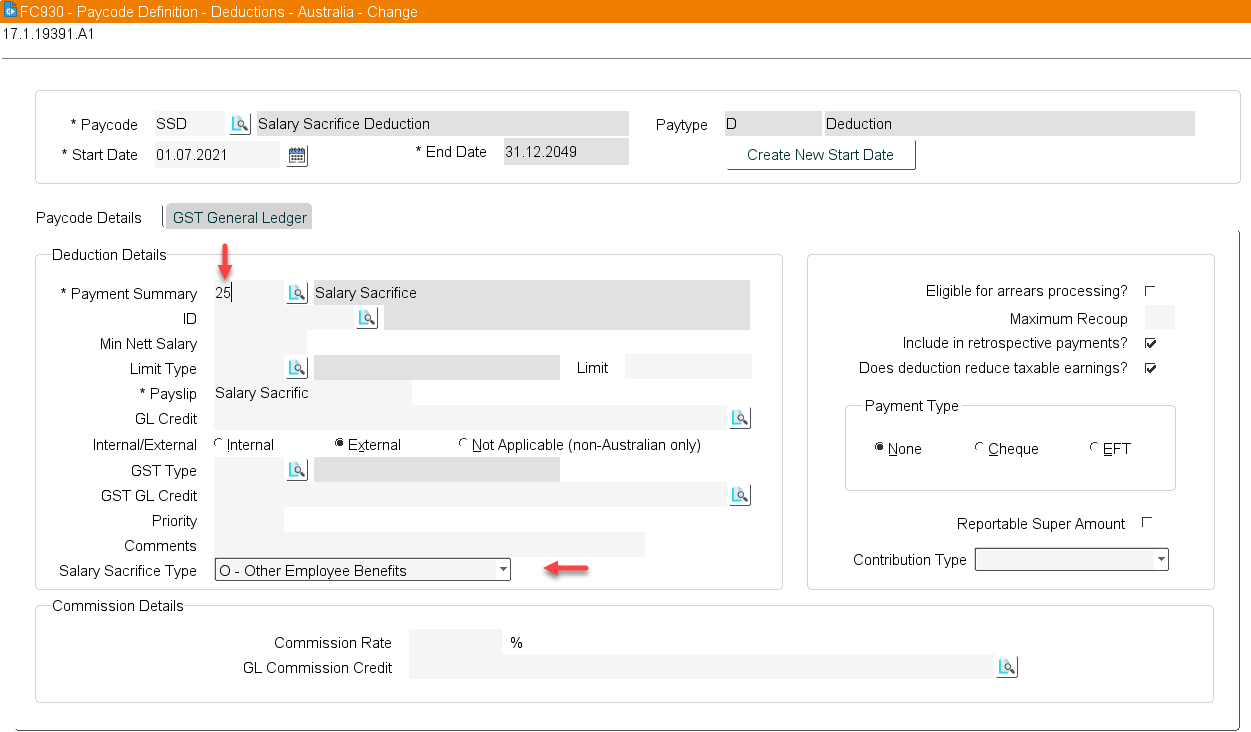Select EFT payment type
The image size is (1251, 732).
point(1094,448)
